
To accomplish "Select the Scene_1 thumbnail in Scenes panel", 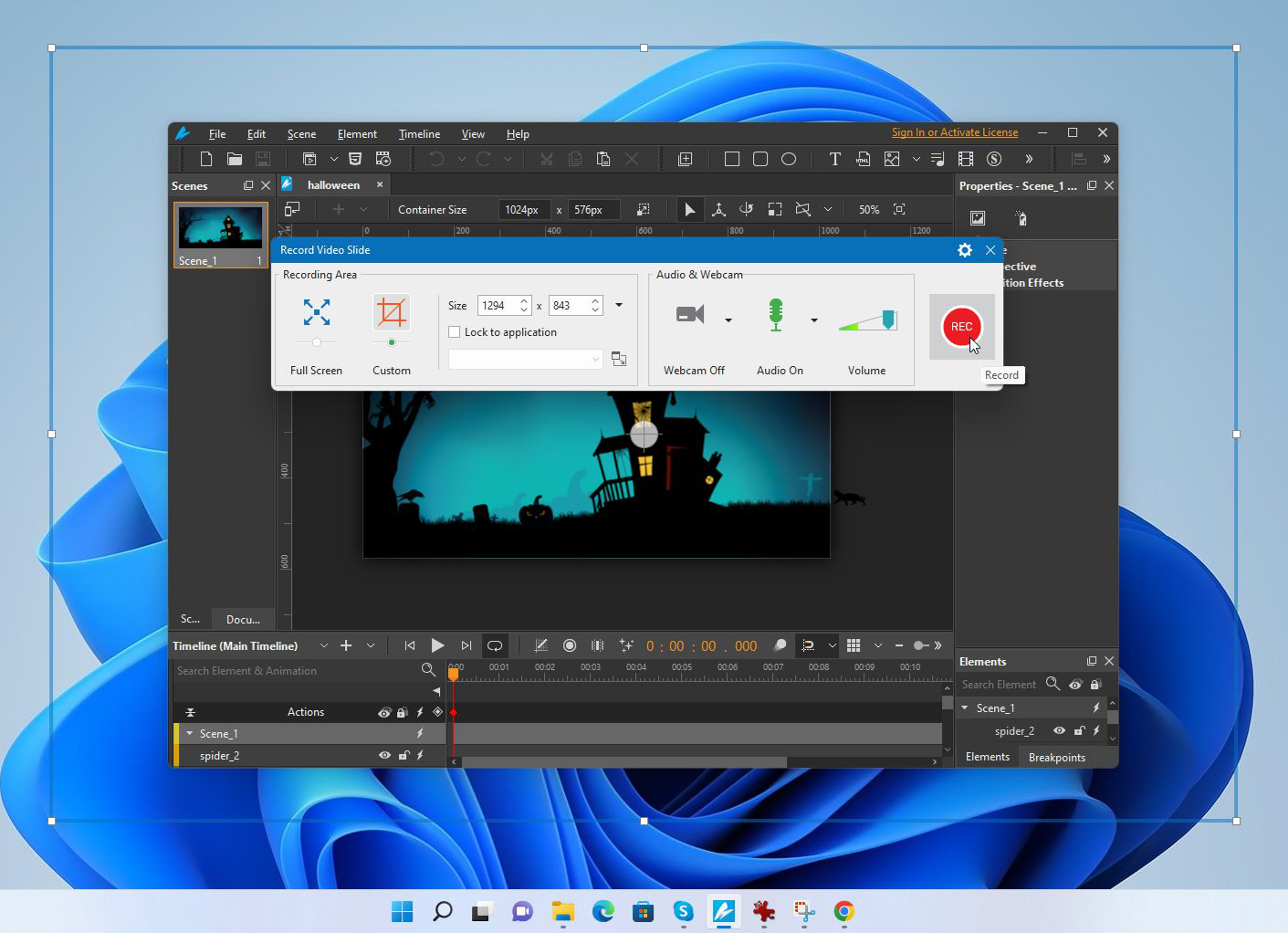I will click(221, 235).
